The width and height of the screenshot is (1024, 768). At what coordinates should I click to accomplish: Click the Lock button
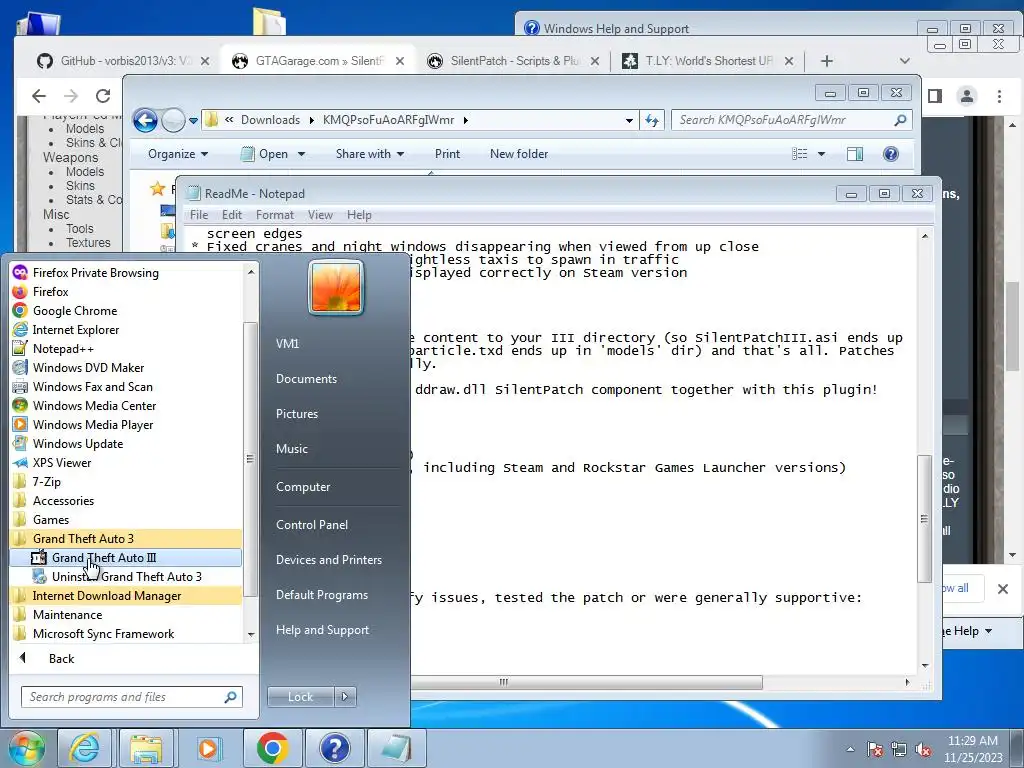tap(300, 697)
